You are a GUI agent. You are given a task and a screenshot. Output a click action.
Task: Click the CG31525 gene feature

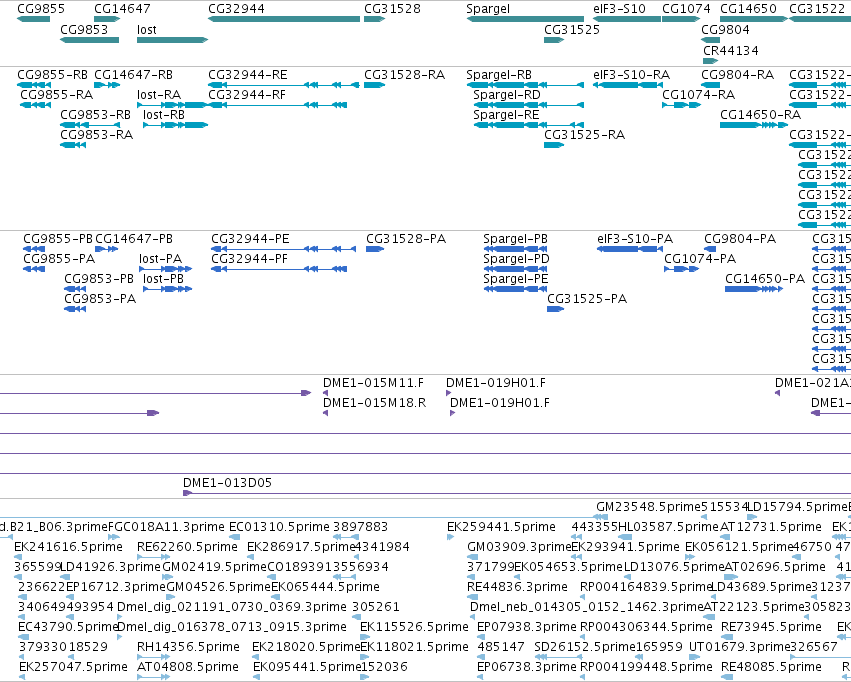(x=554, y=40)
